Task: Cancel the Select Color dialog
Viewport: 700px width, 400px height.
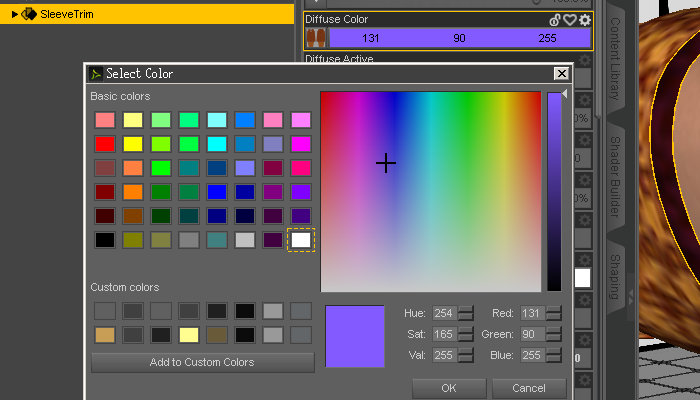Action: [x=529, y=388]
